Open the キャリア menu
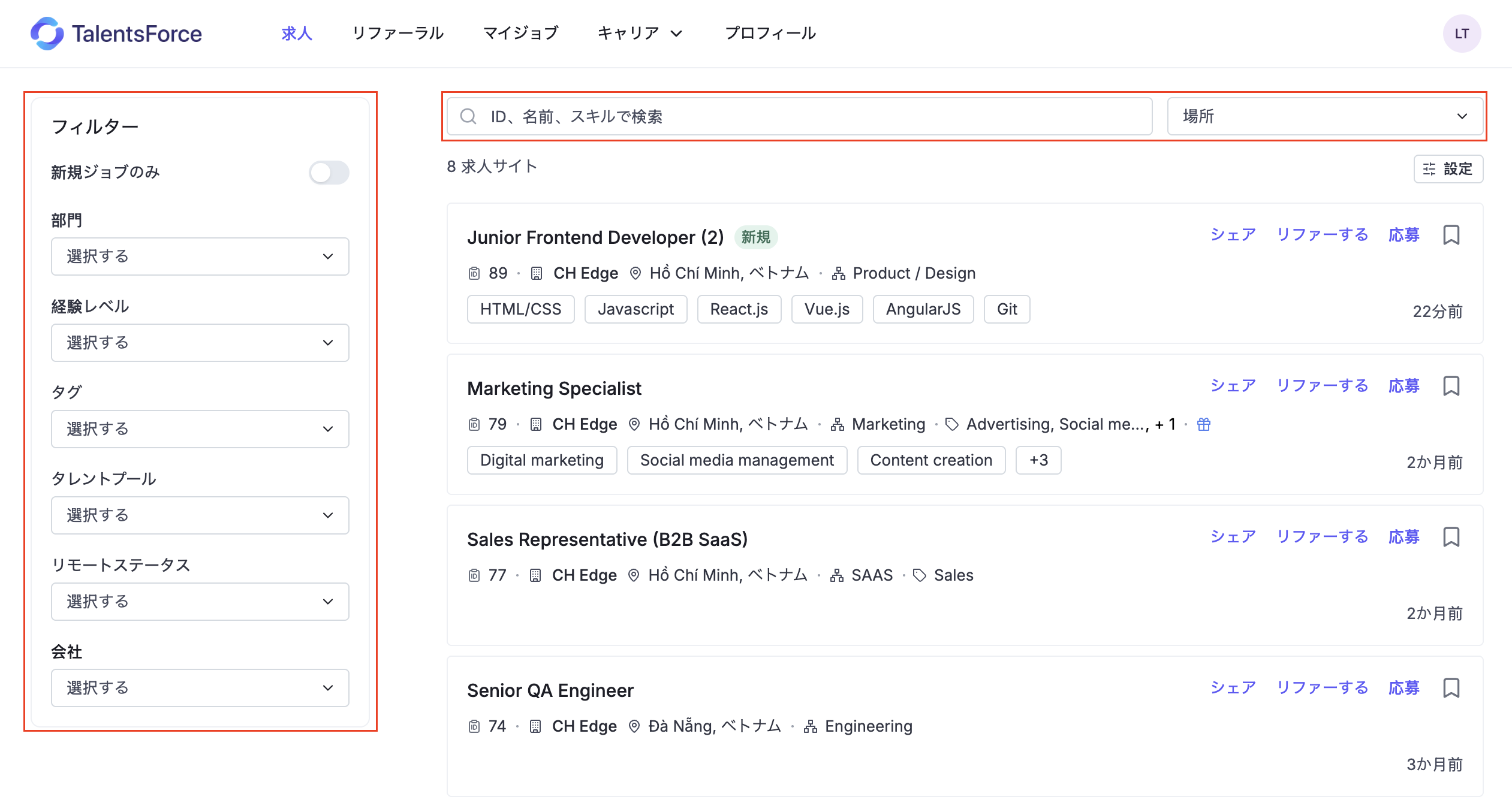Screen dimensions: 1512x803 click(639, 34)
